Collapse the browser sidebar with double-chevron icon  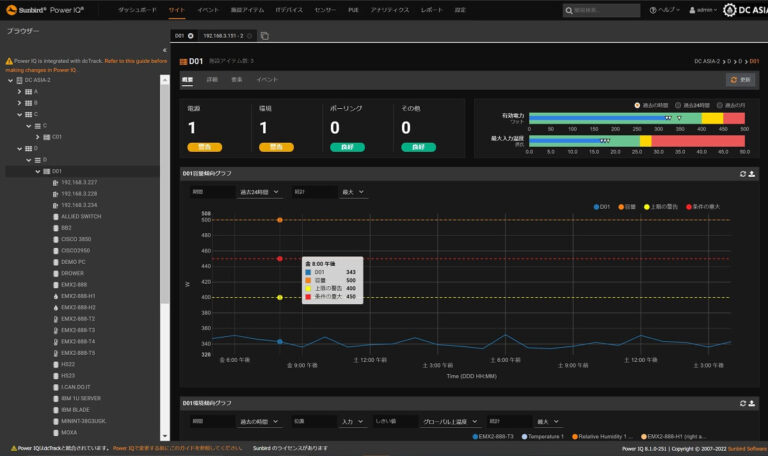pyautogui.click(x=164, y=50)
